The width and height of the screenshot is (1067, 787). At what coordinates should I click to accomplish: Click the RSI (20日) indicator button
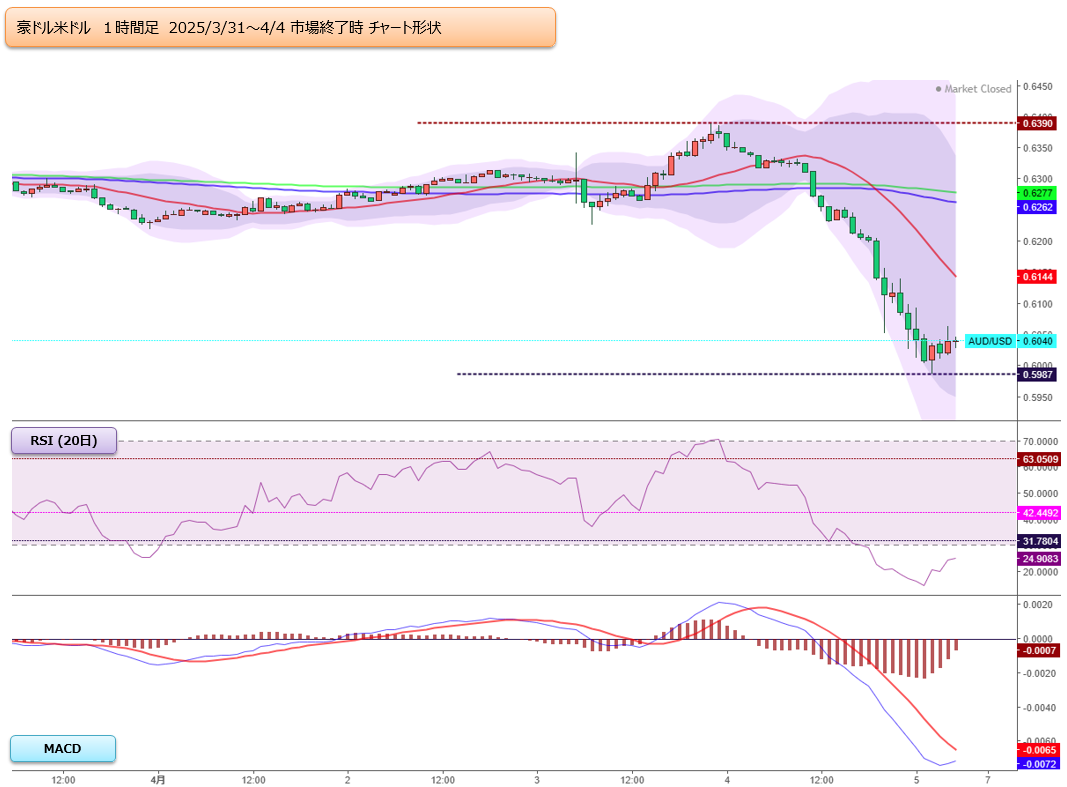tap(64, 441)
